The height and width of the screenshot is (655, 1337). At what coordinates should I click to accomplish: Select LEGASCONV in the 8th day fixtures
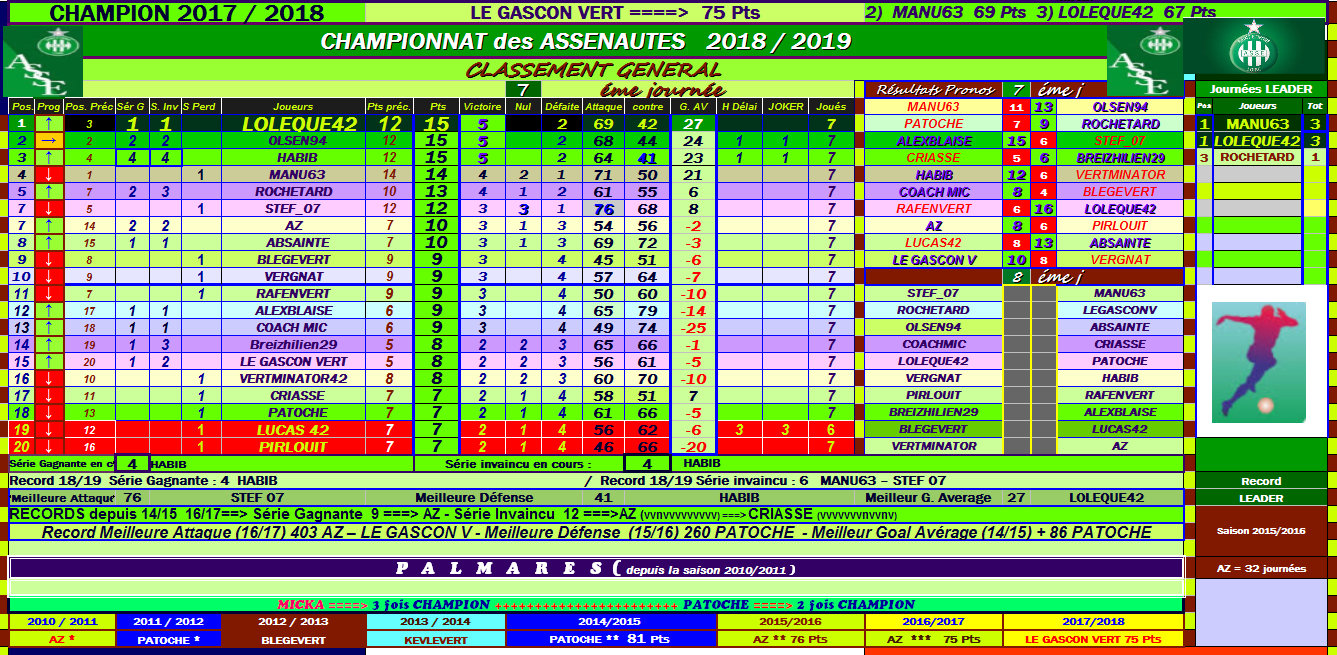[x=1121, y=311]
